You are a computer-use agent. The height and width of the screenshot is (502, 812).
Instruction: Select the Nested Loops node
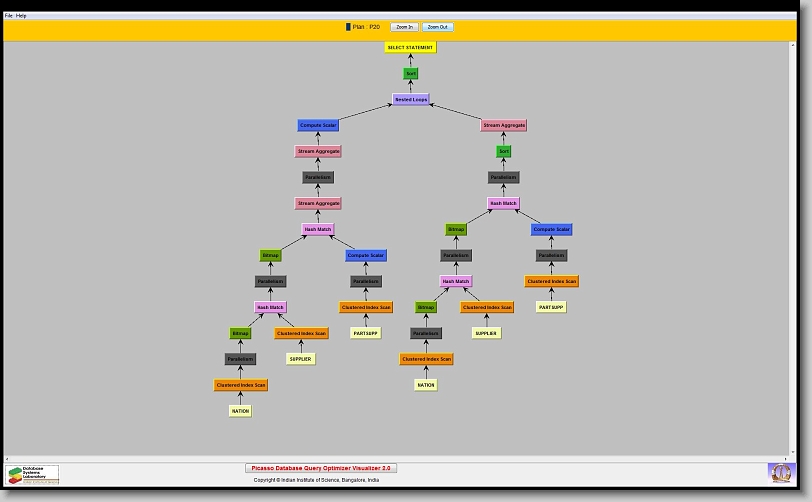point(410,100)
